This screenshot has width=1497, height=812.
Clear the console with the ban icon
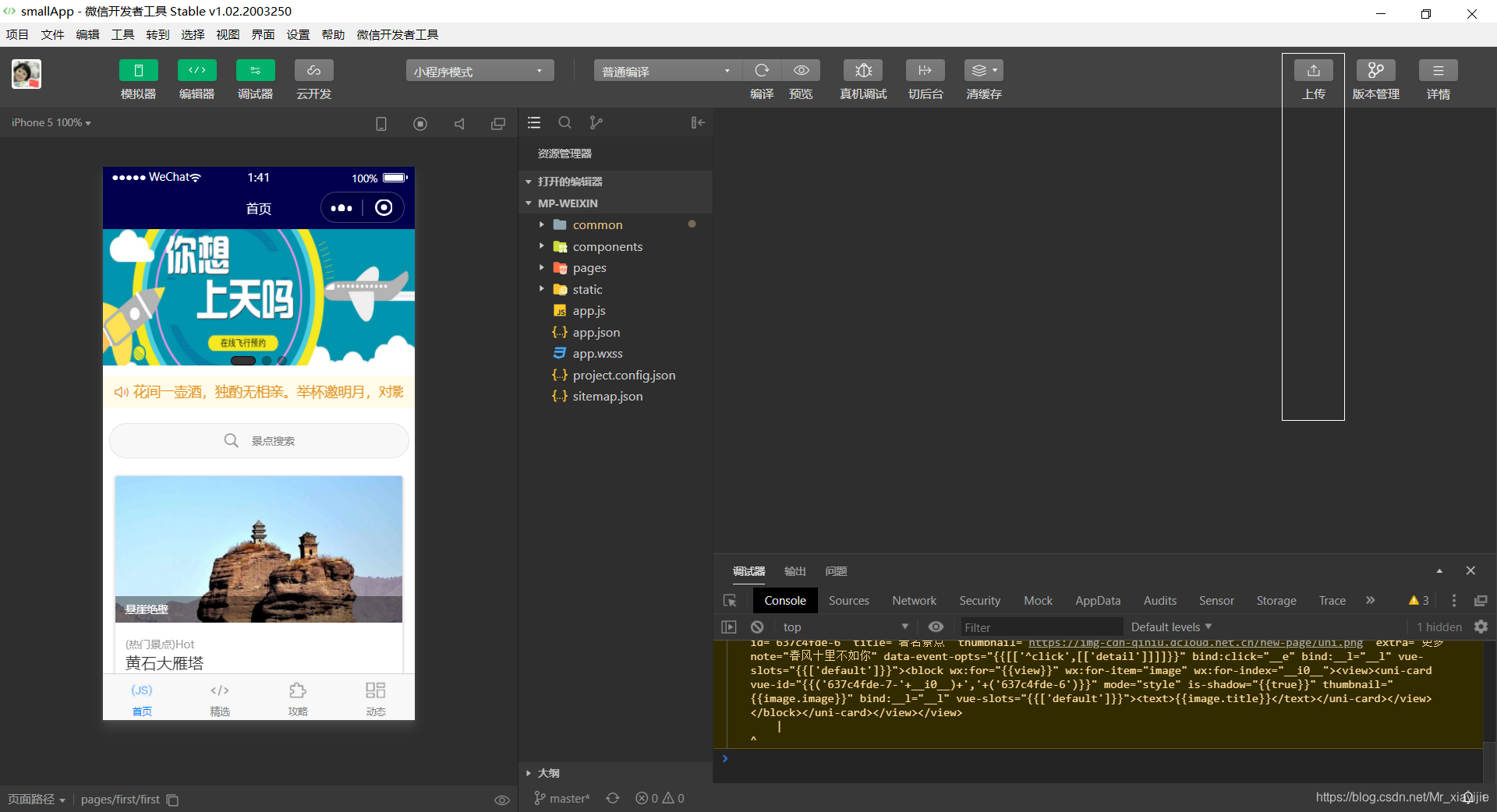[x=757, y=627]
